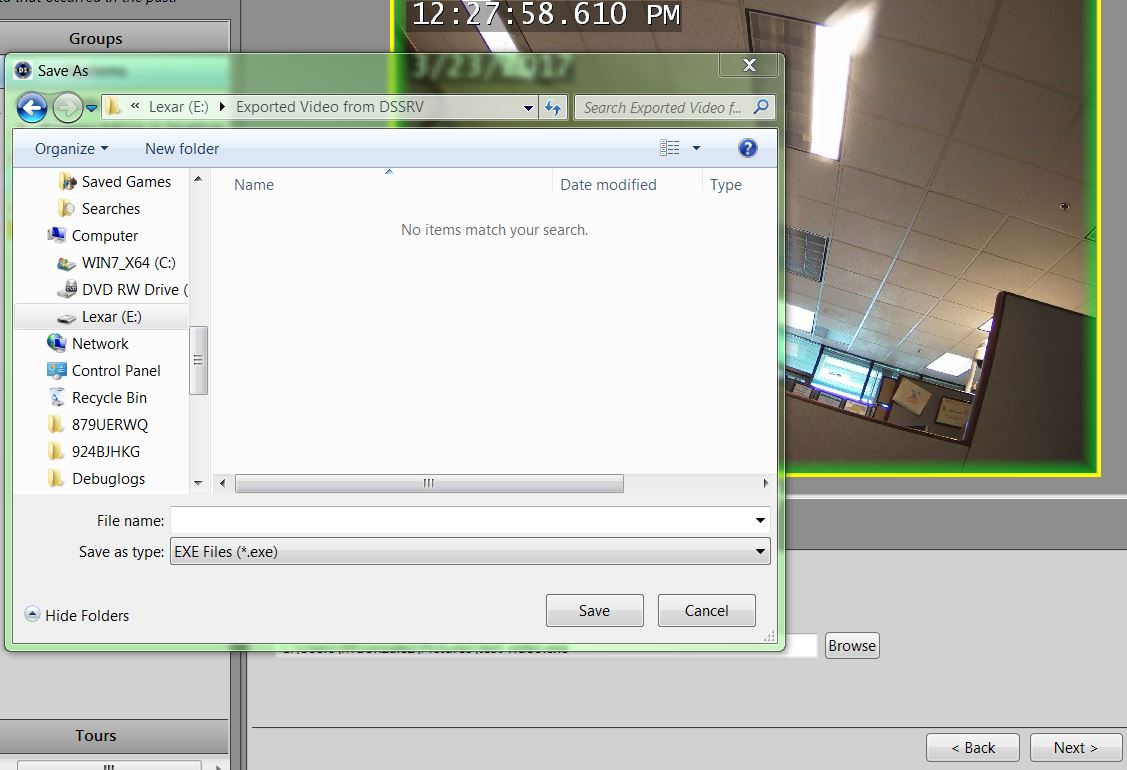Toggle sort order on the Name column

point(253,185)
